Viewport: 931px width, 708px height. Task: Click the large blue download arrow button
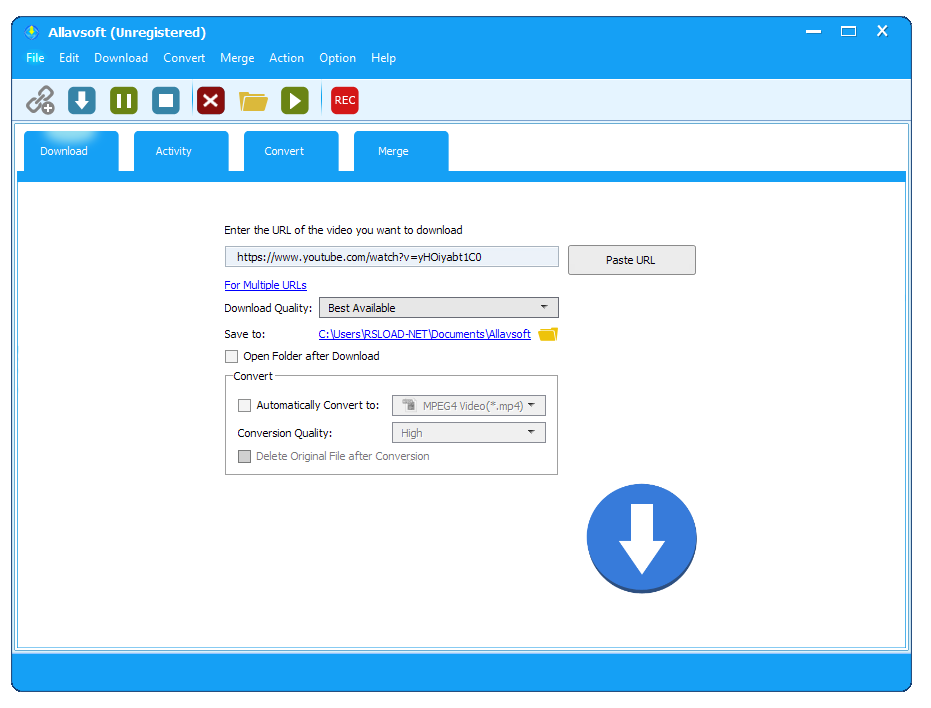tap(641, 538)
